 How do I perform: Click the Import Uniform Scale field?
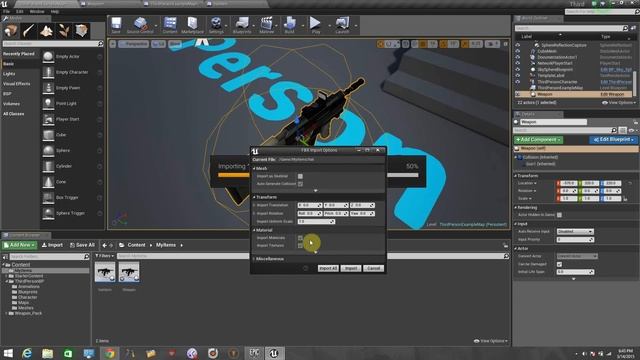tap(316, 221)
